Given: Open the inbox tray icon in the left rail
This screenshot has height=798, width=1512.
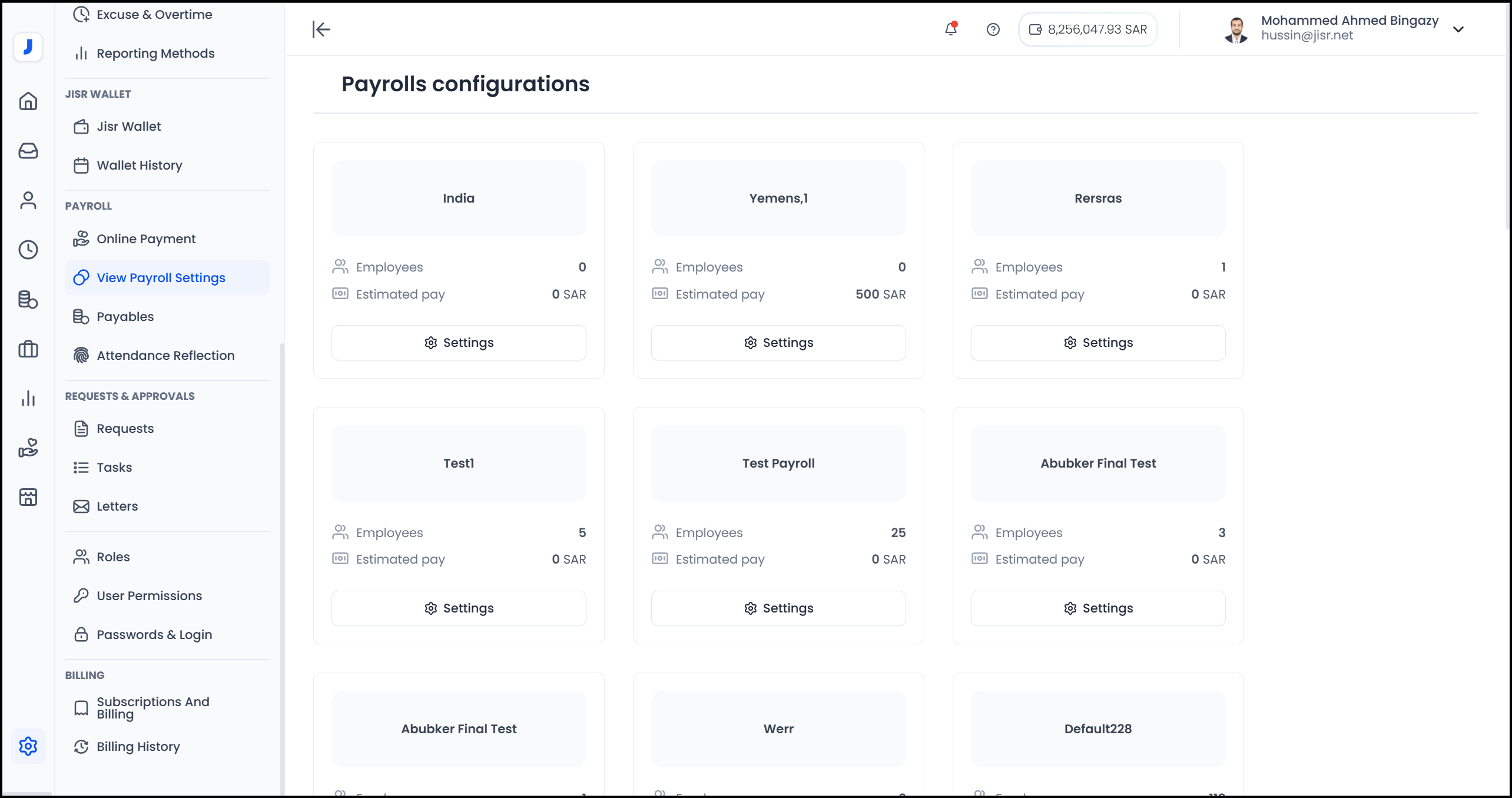Looking at the screenshot, I should (28, 151).
